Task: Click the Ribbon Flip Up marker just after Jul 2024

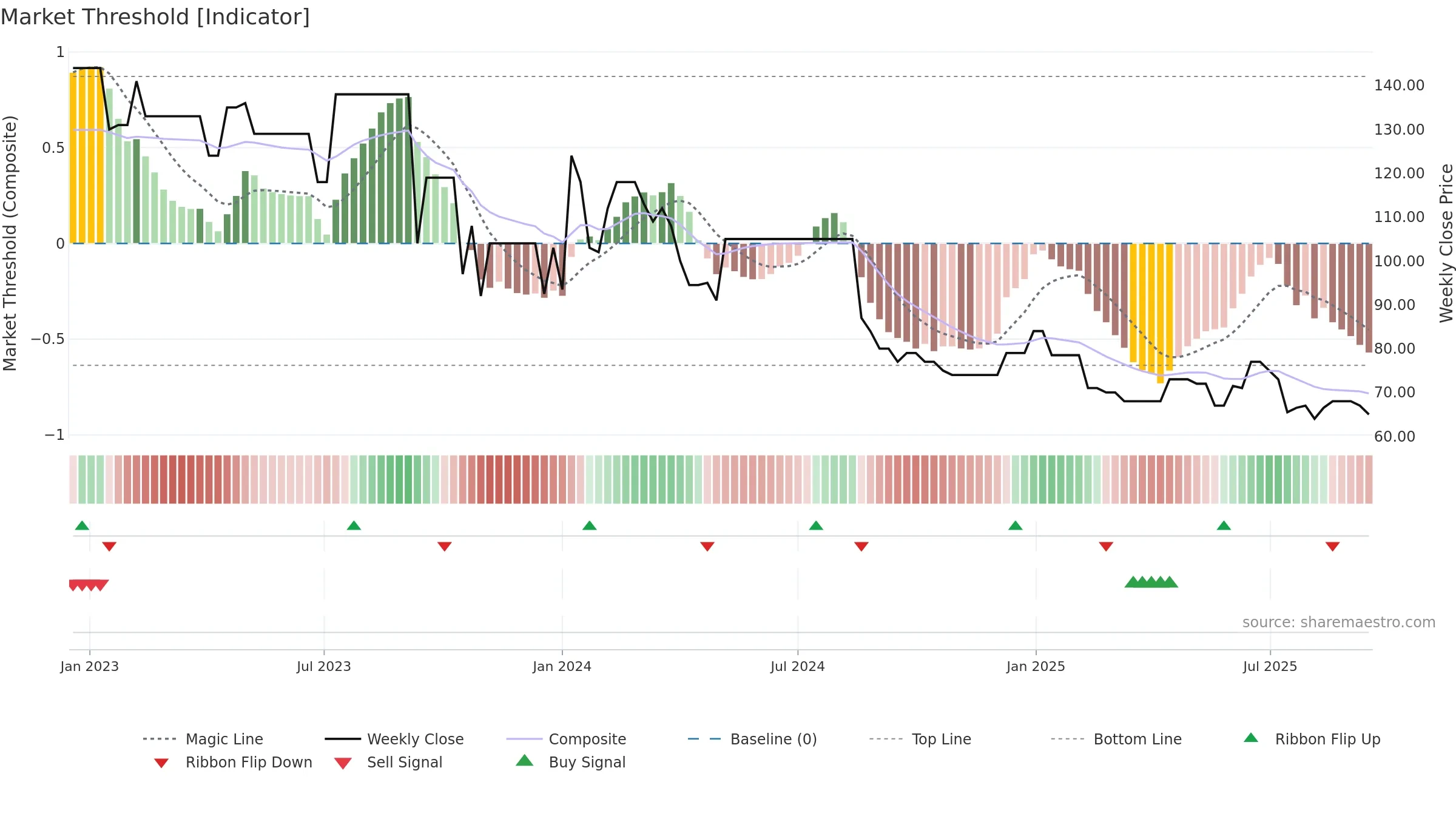Action: (816, 525)
